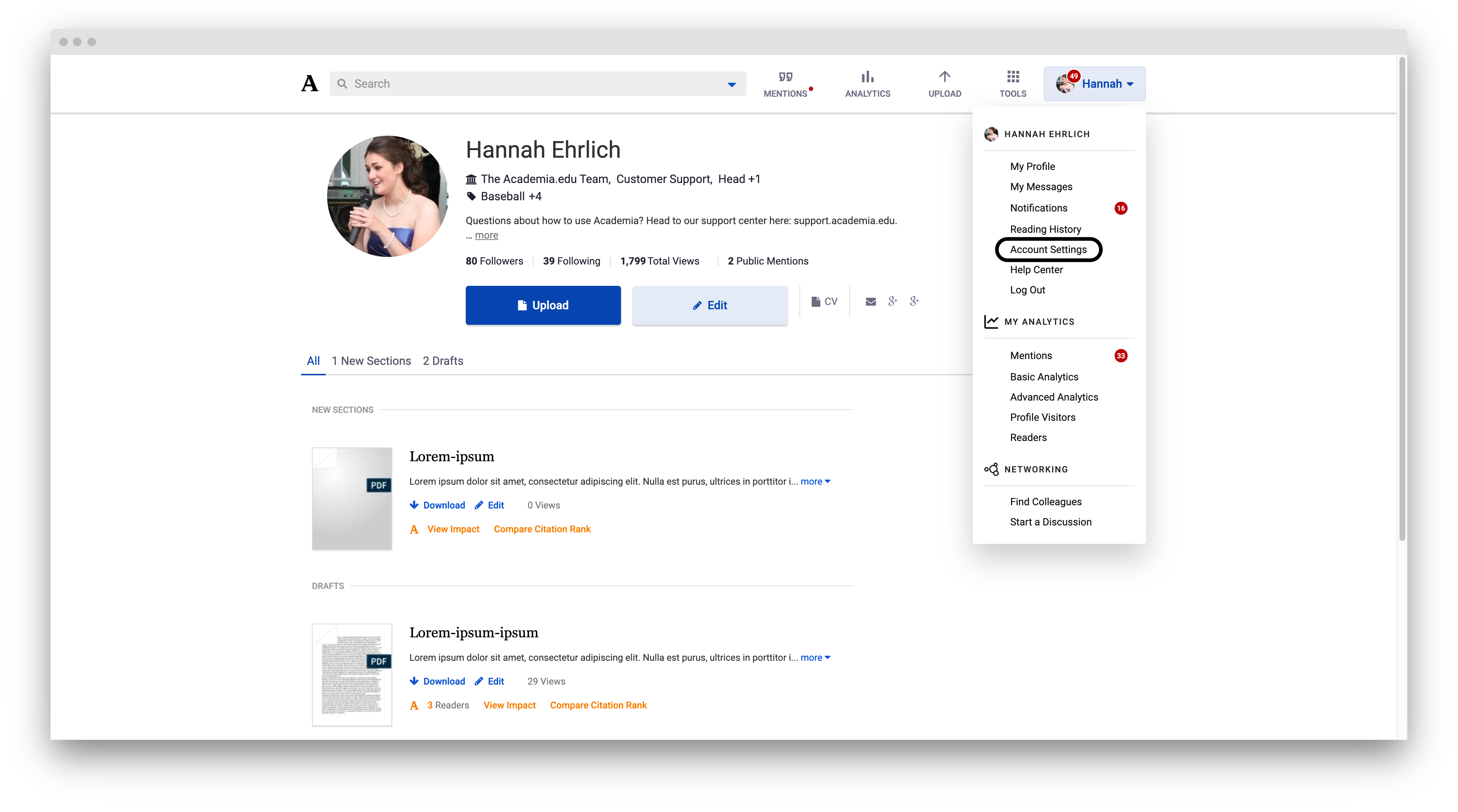This screenshot has height=812, width=1458.
Task: Open Find Colleagues
Action: tap(1045, 502)
